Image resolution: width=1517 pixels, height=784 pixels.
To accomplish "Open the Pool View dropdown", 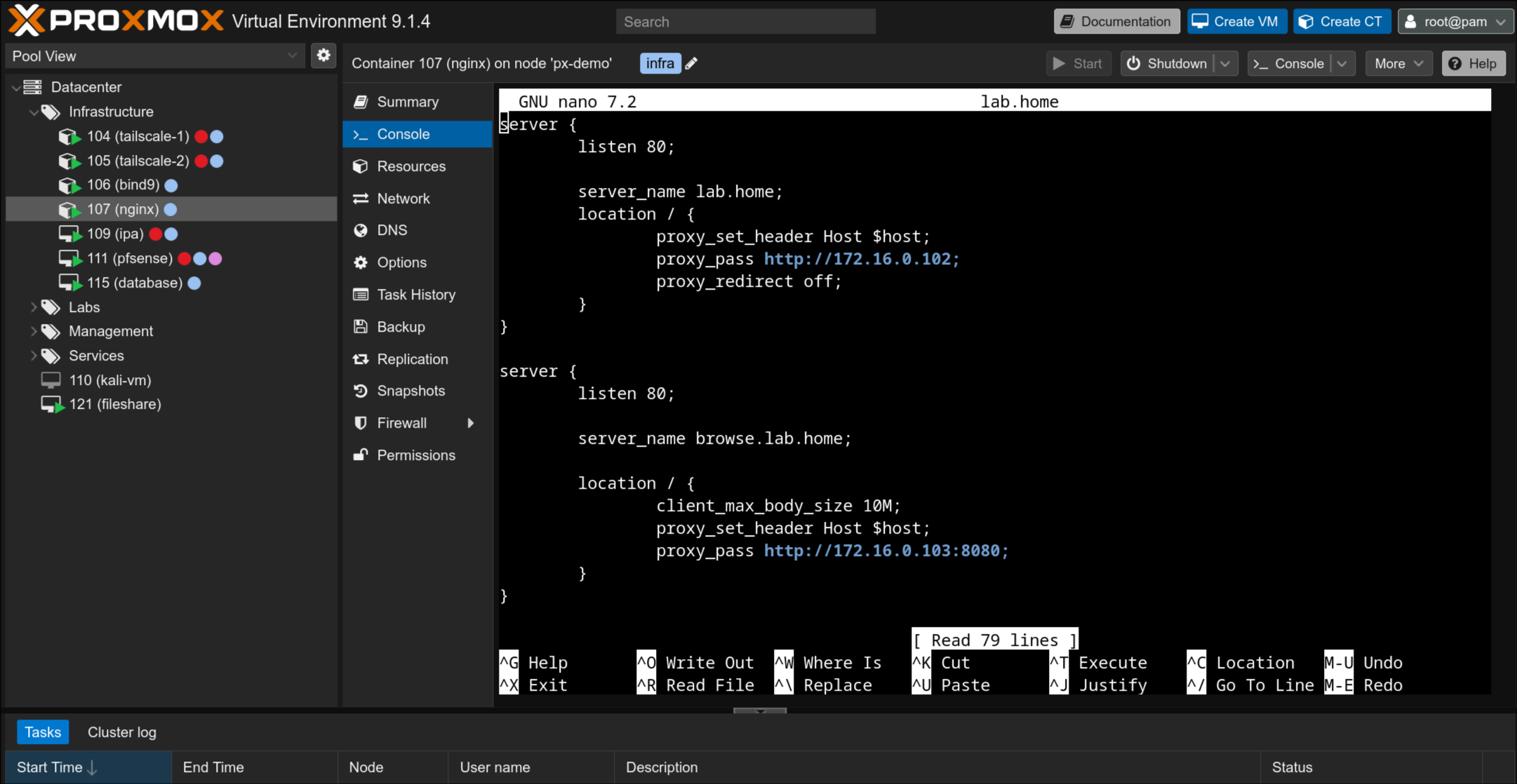I will pos(293,55).
